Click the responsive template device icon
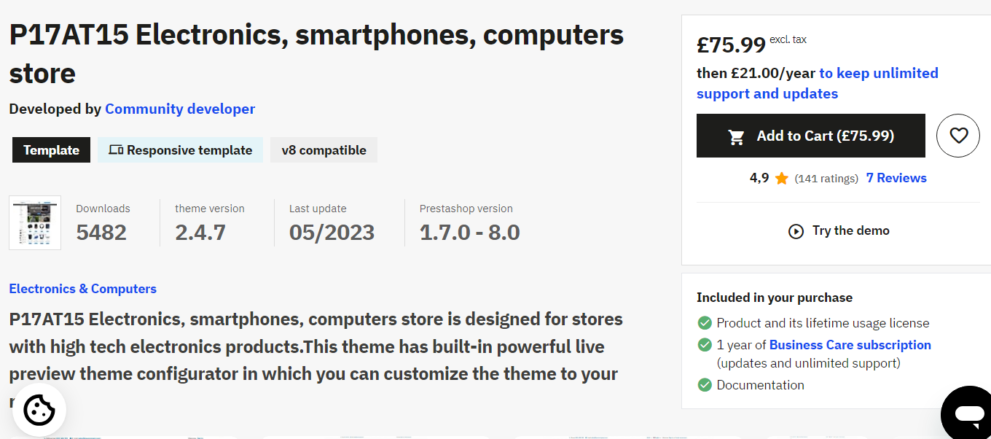 click(115, 150)
